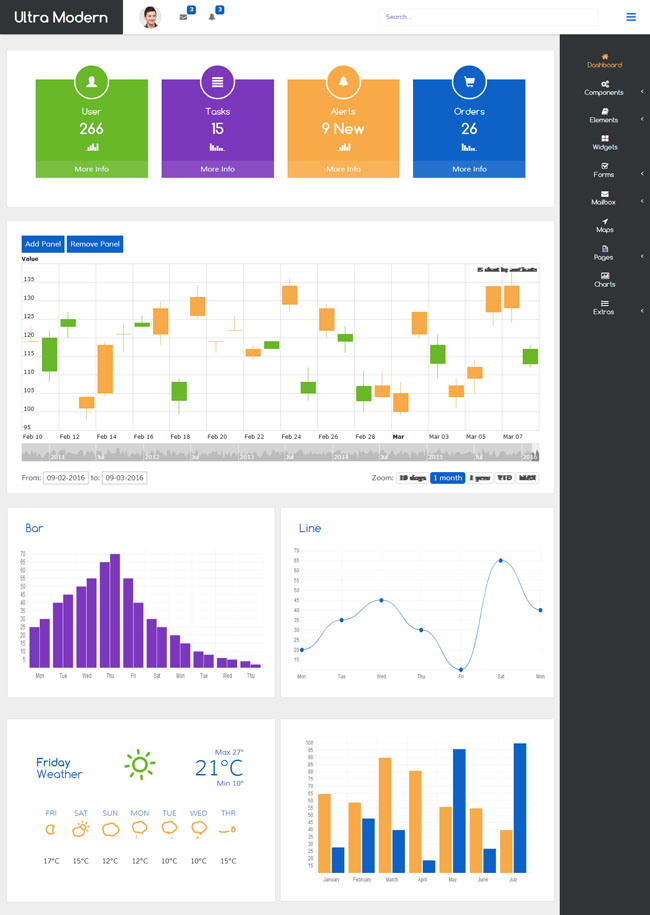The width and height of the screenshot is (650, 915).
Task: Click the Search input field
Action: tap(488, 17)
